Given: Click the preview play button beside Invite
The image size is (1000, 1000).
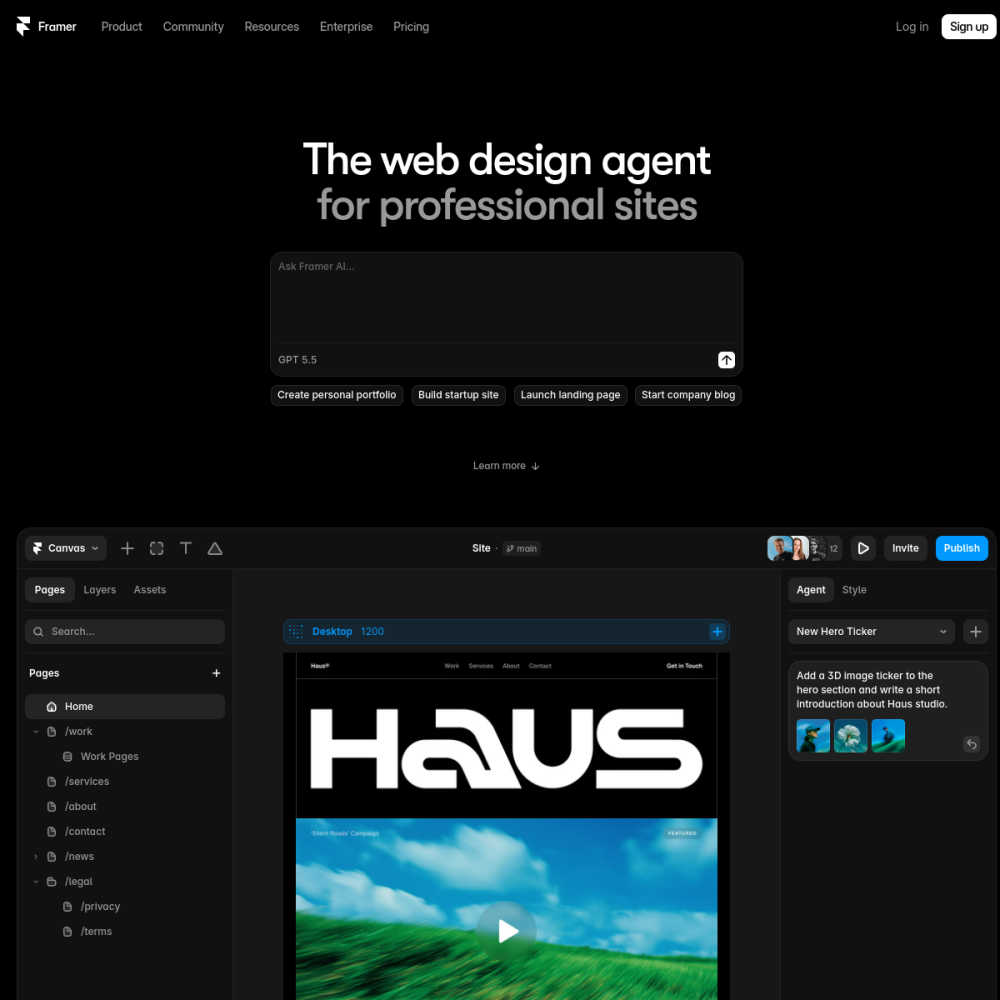Looking at the screenshot, I should click(x=863, y=548).
